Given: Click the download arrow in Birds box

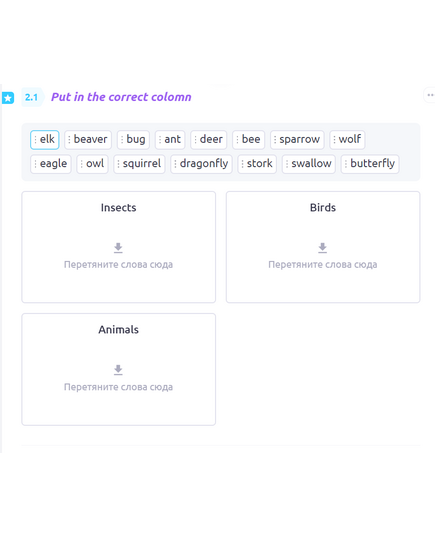Looking at the screenshot, I should pyautogui.click(x=322, y=248).
